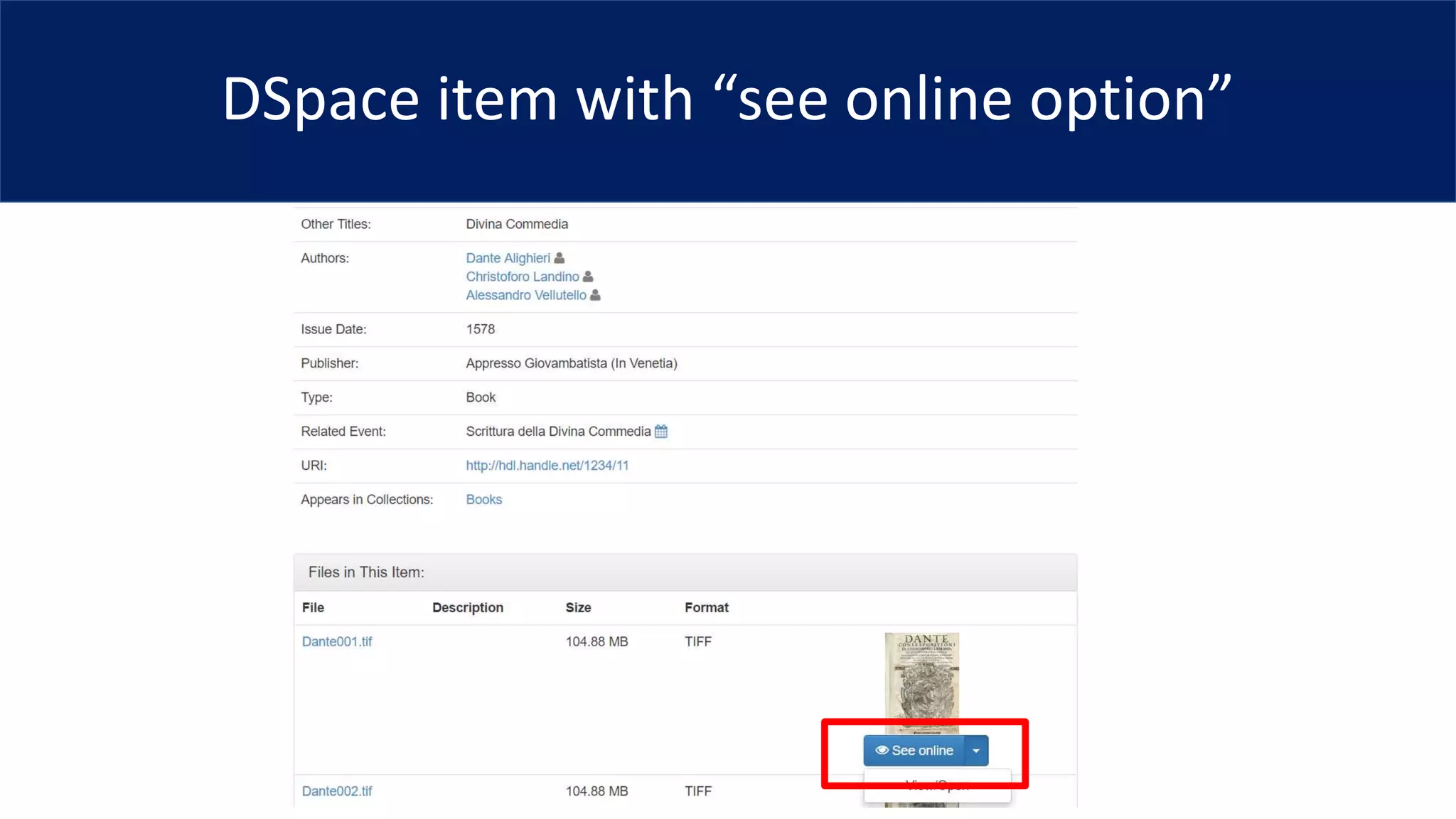Viewport: 1456px width, 819px height.
Task: Click the See online button
Action: tap(914, 751)
